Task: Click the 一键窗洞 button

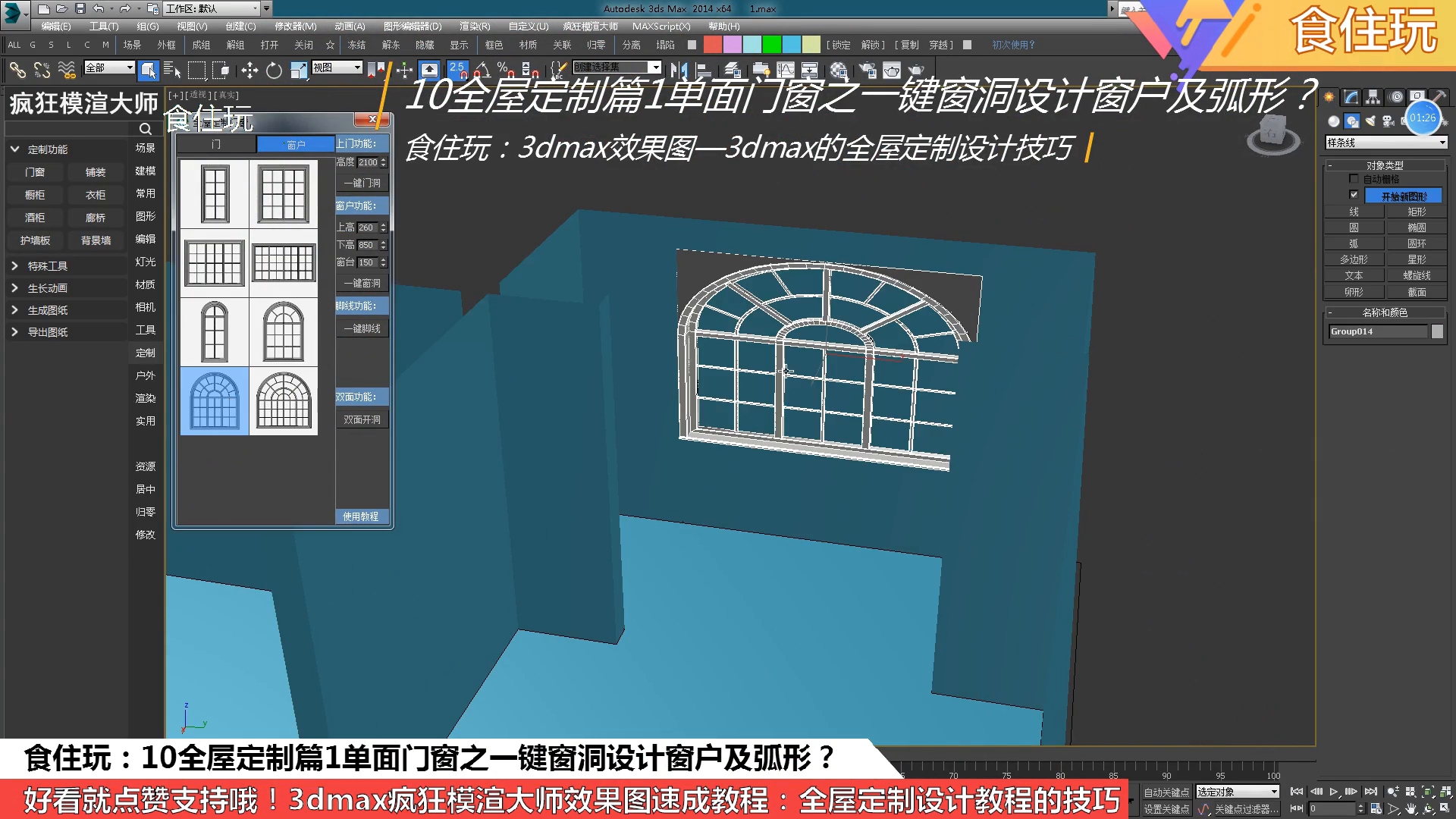Action: tap(362, 281)
